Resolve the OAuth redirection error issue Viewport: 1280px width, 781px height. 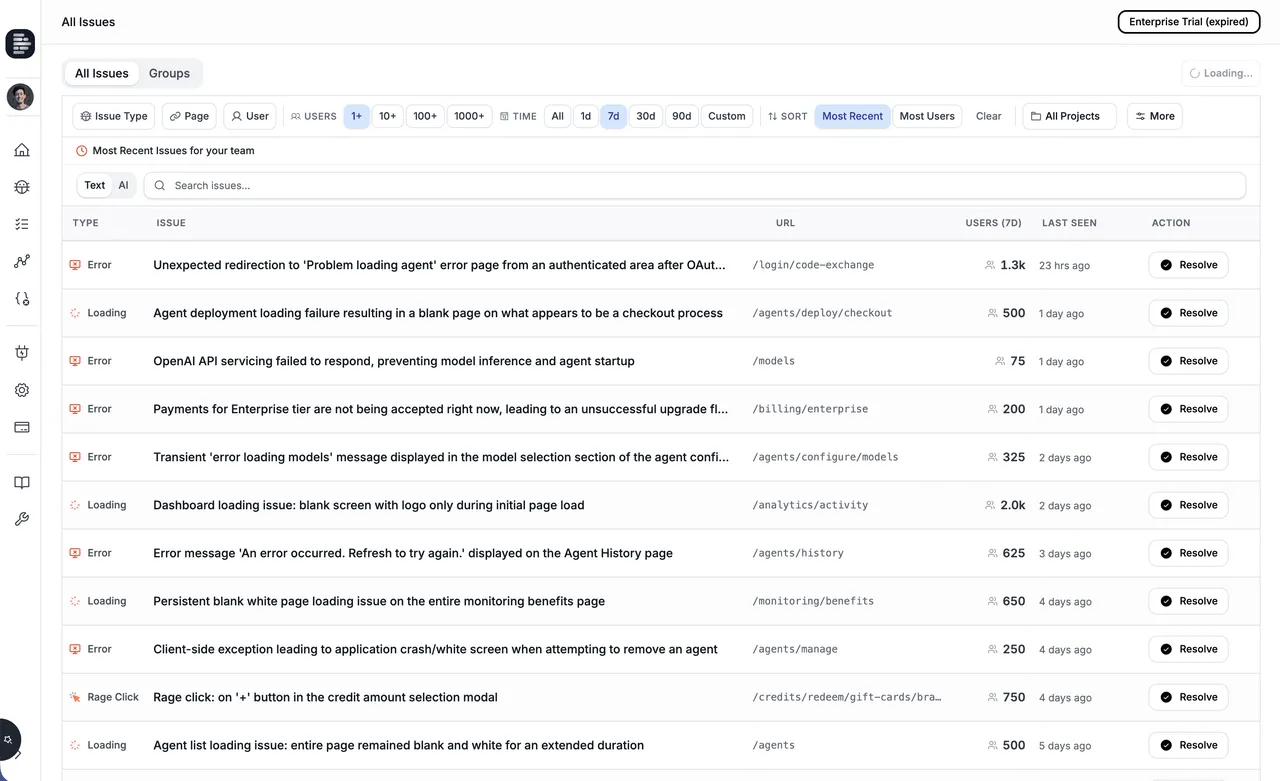point(1188,265)
